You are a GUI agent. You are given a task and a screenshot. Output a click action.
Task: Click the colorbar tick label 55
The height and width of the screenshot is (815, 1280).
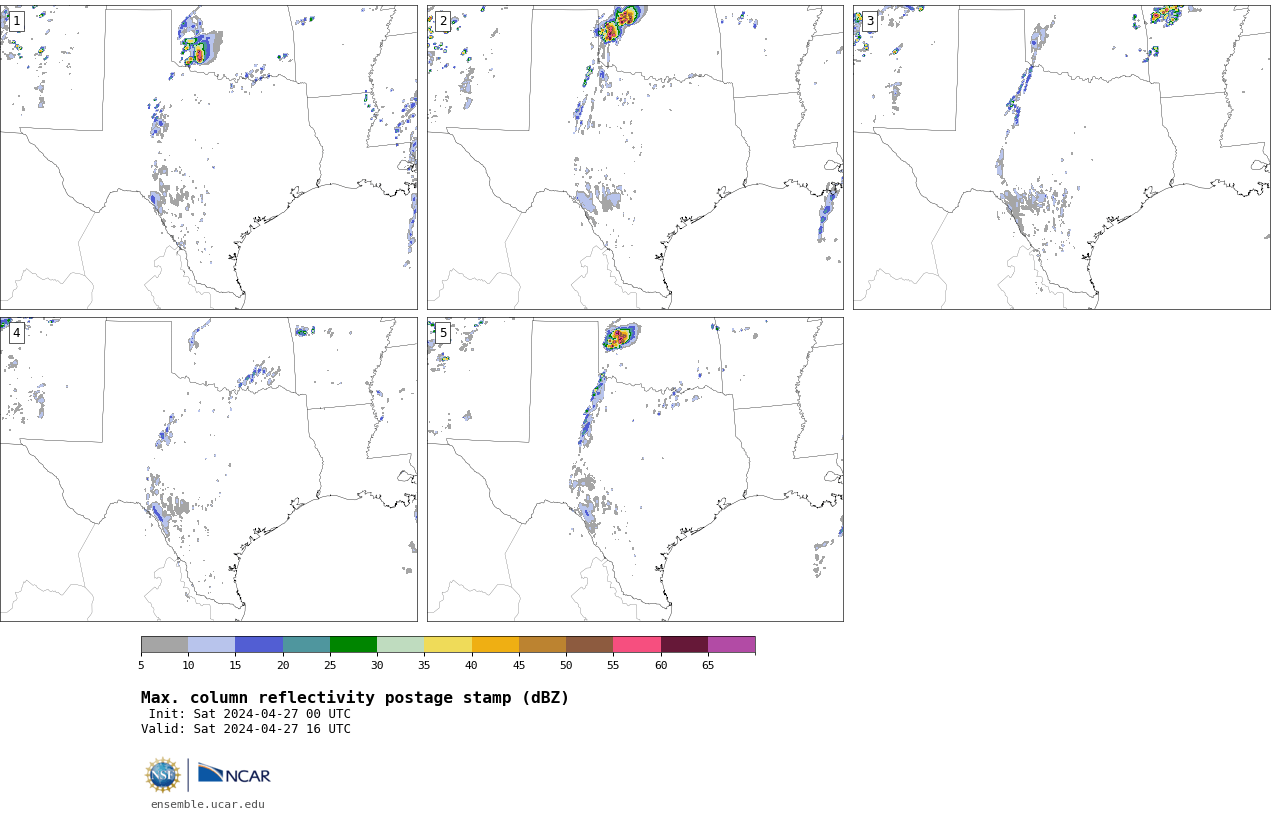click(613, 666)
